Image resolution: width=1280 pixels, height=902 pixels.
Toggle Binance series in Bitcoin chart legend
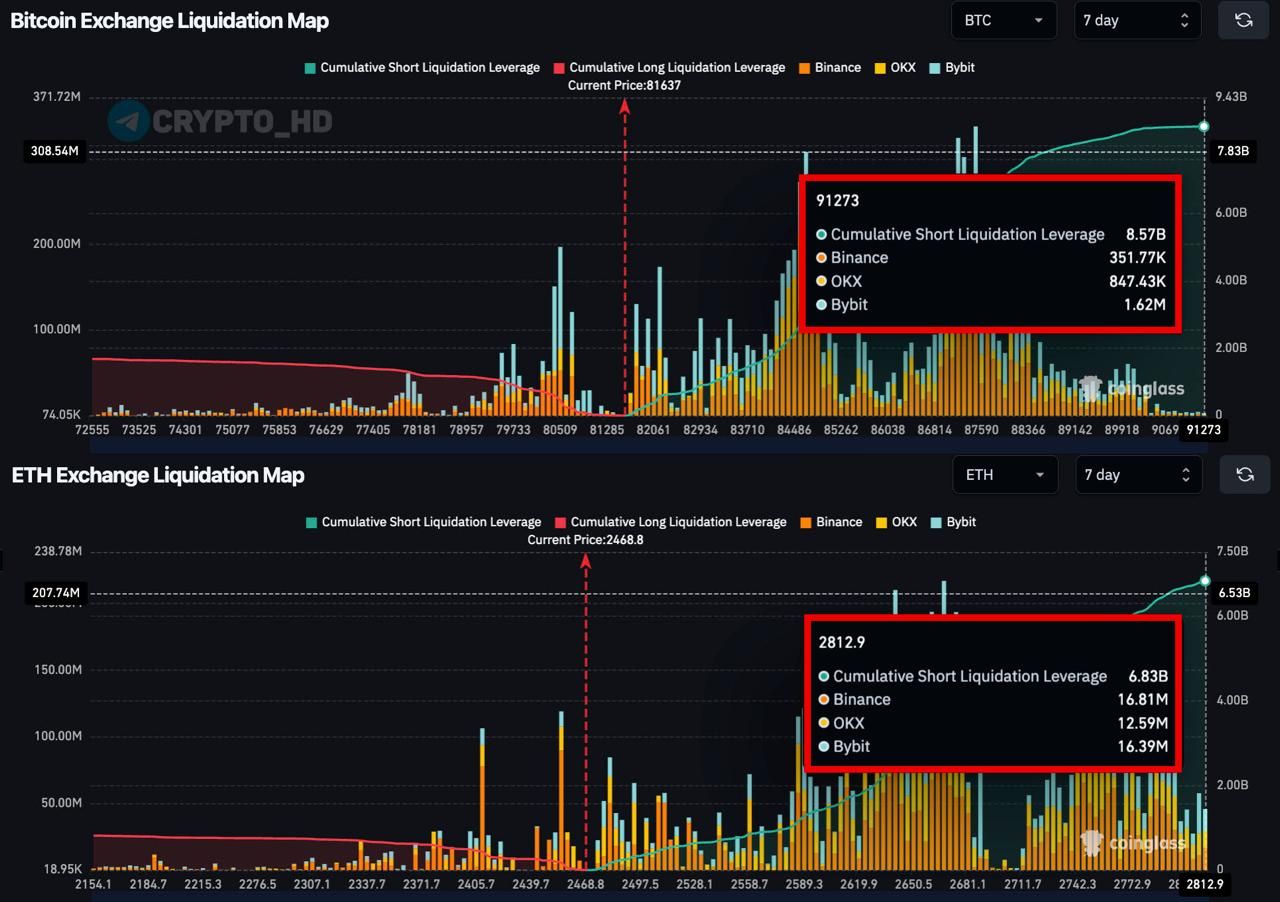pos(830,68)
